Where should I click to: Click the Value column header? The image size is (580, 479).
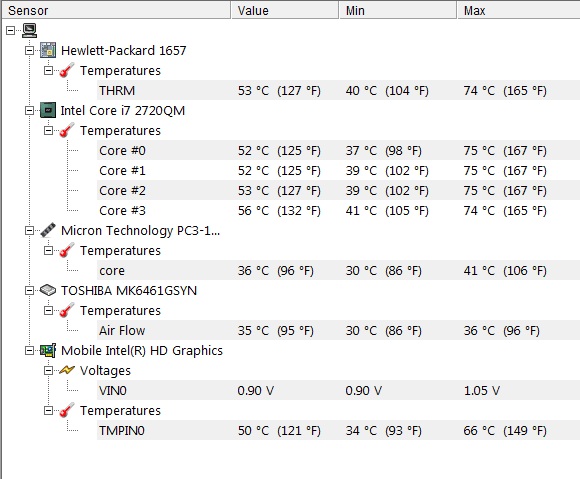(285, 10)
